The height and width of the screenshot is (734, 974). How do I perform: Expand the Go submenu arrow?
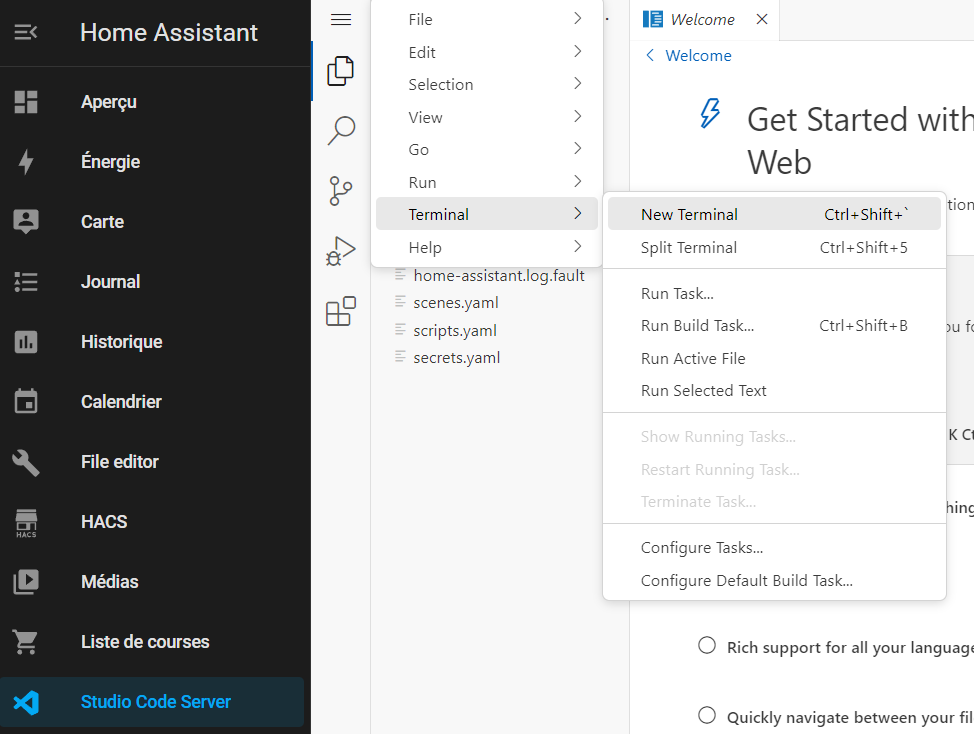578,148
